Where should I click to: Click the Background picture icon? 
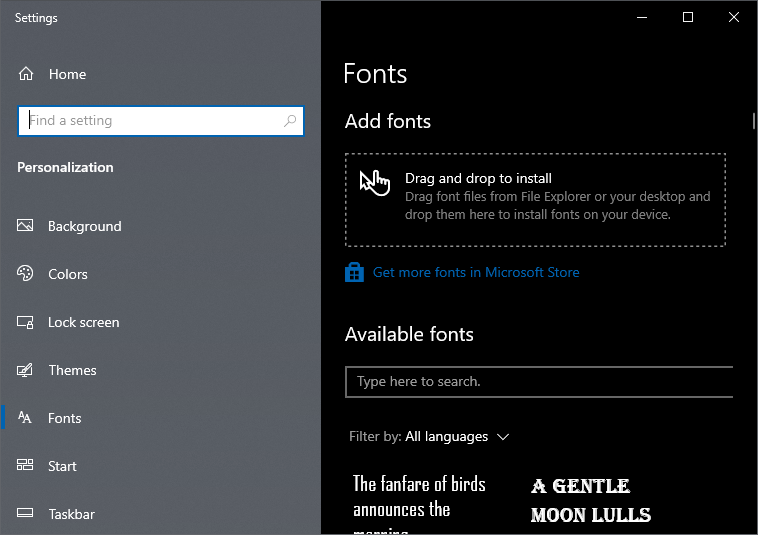click(x=26, y=226)
